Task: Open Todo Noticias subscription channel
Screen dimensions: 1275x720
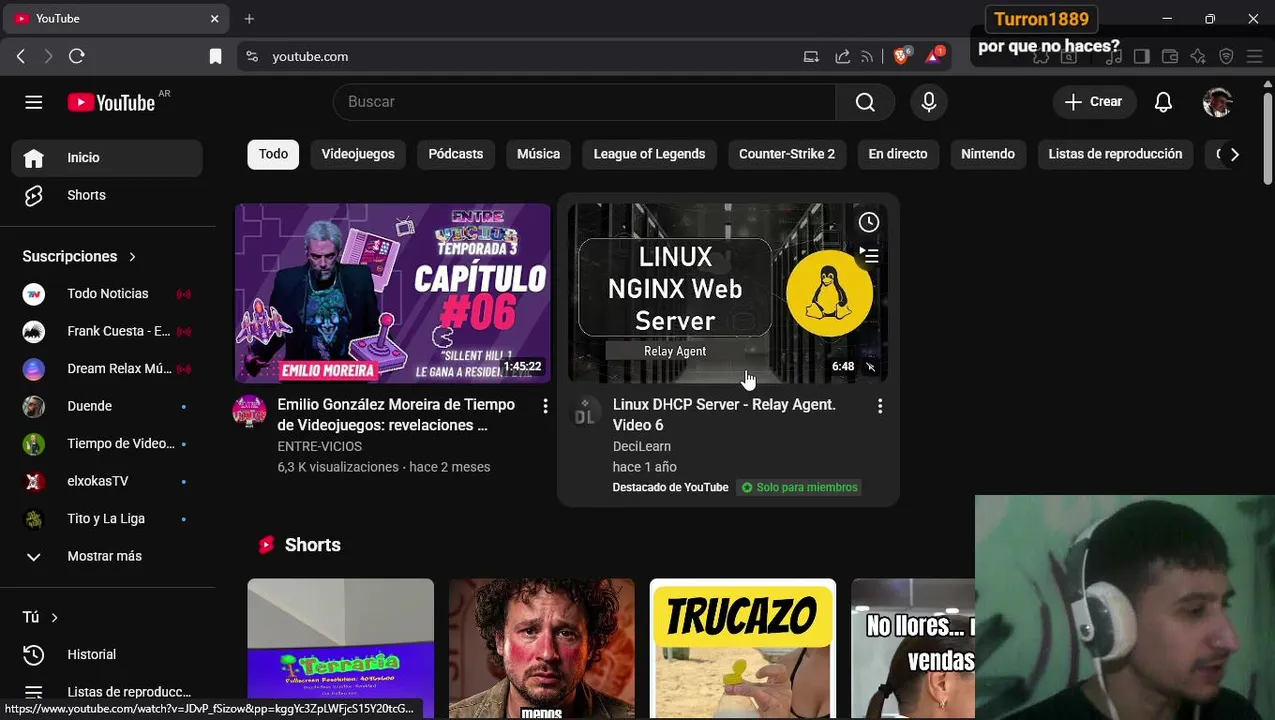Action: [107, 294]
